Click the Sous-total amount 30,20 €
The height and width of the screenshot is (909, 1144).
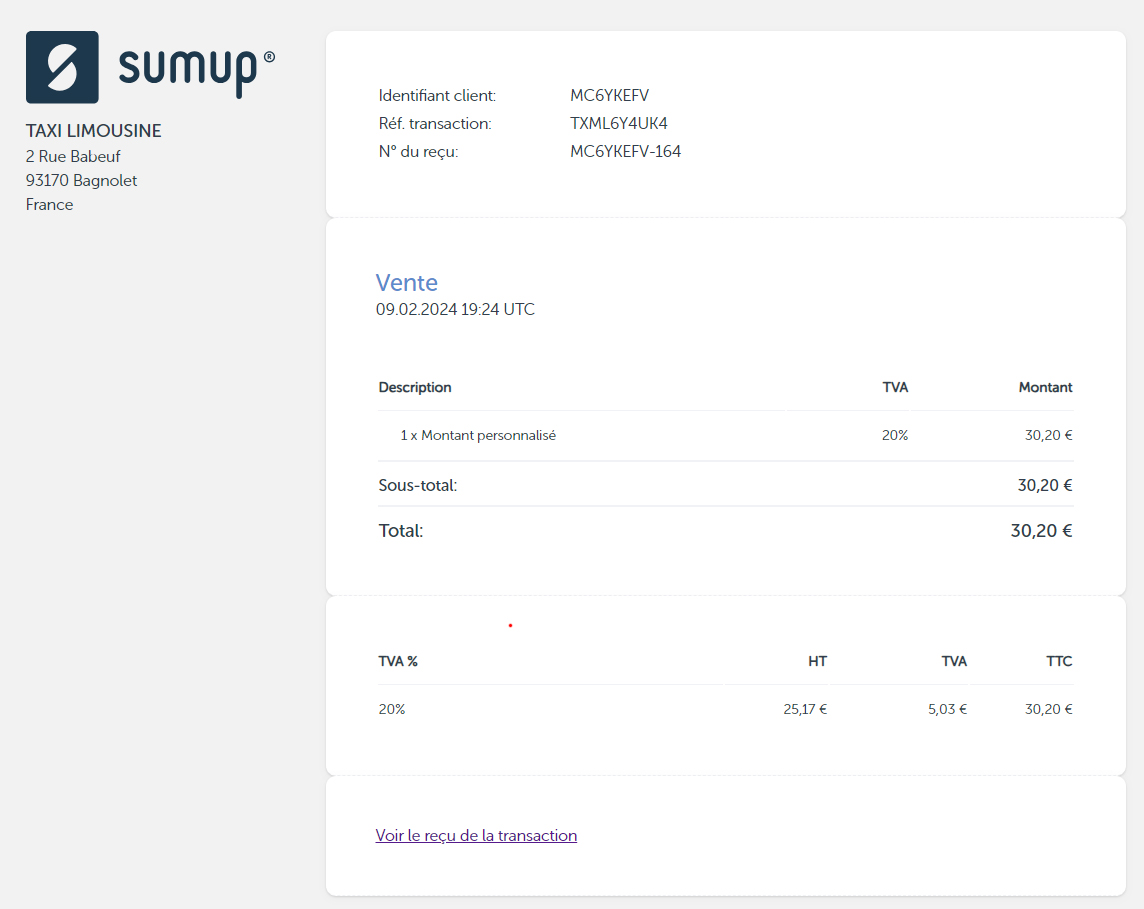pyautogui.click(x=1045, y=485)
